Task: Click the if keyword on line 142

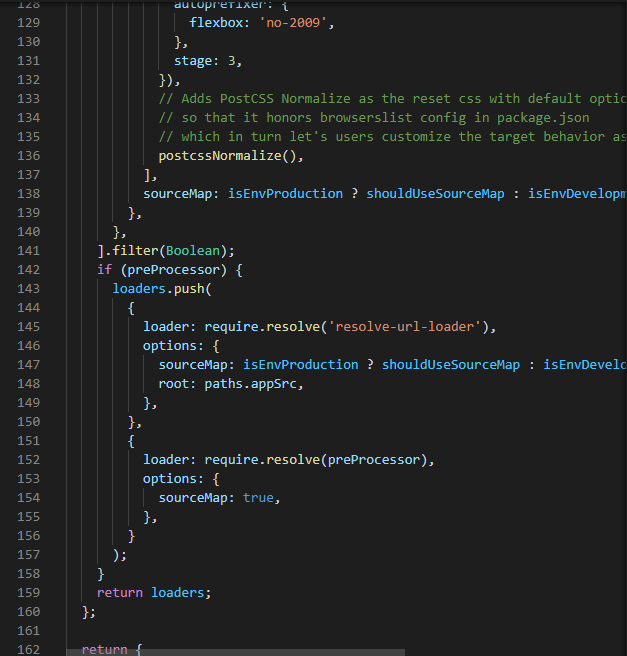Action: click(105, 270)
